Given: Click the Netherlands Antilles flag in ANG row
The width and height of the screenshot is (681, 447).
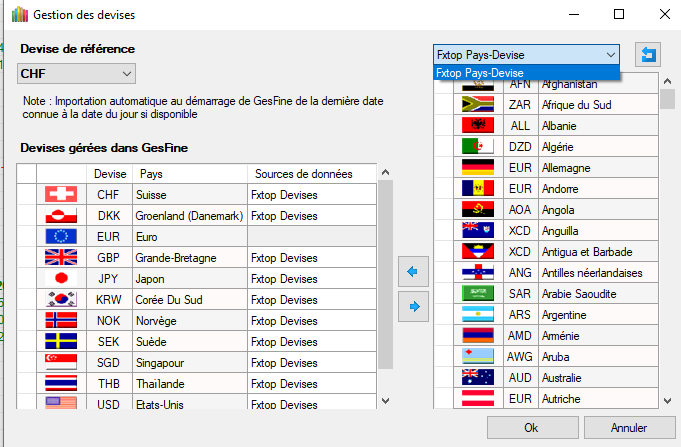Looking at the screenshot, I should point(478,272).
